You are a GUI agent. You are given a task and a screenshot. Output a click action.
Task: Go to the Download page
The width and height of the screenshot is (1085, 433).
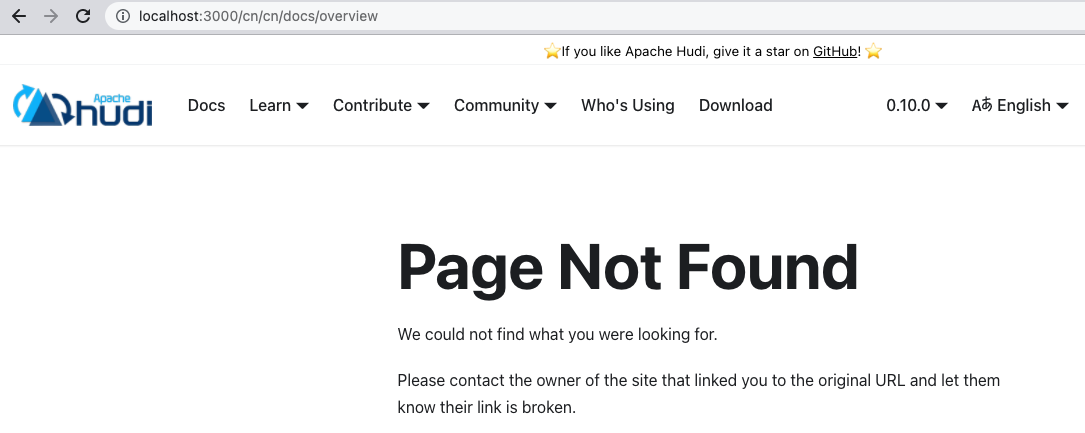click(736, 105)
